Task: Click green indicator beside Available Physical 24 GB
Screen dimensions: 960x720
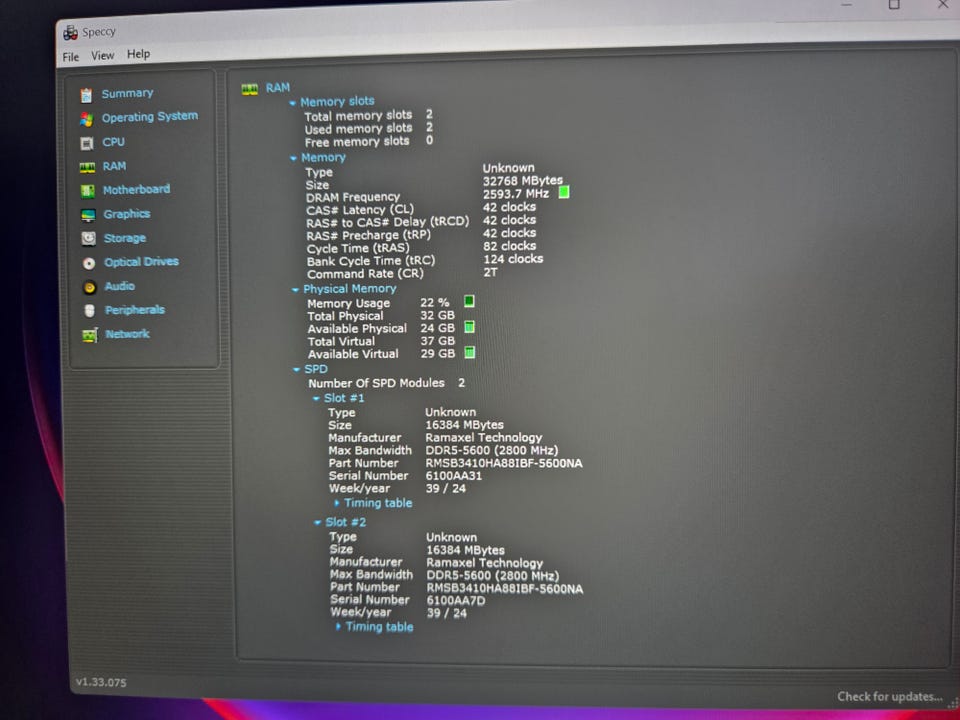Action: point(470,327)
